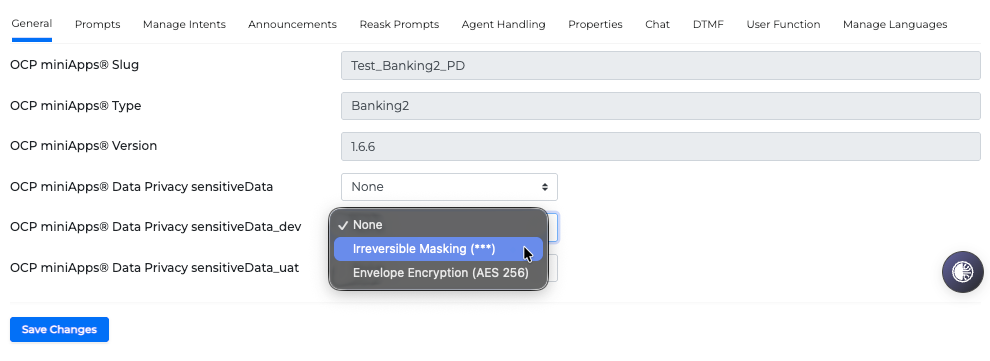
Task: Open the Reask Prompts tab
Action: [399, 25]
